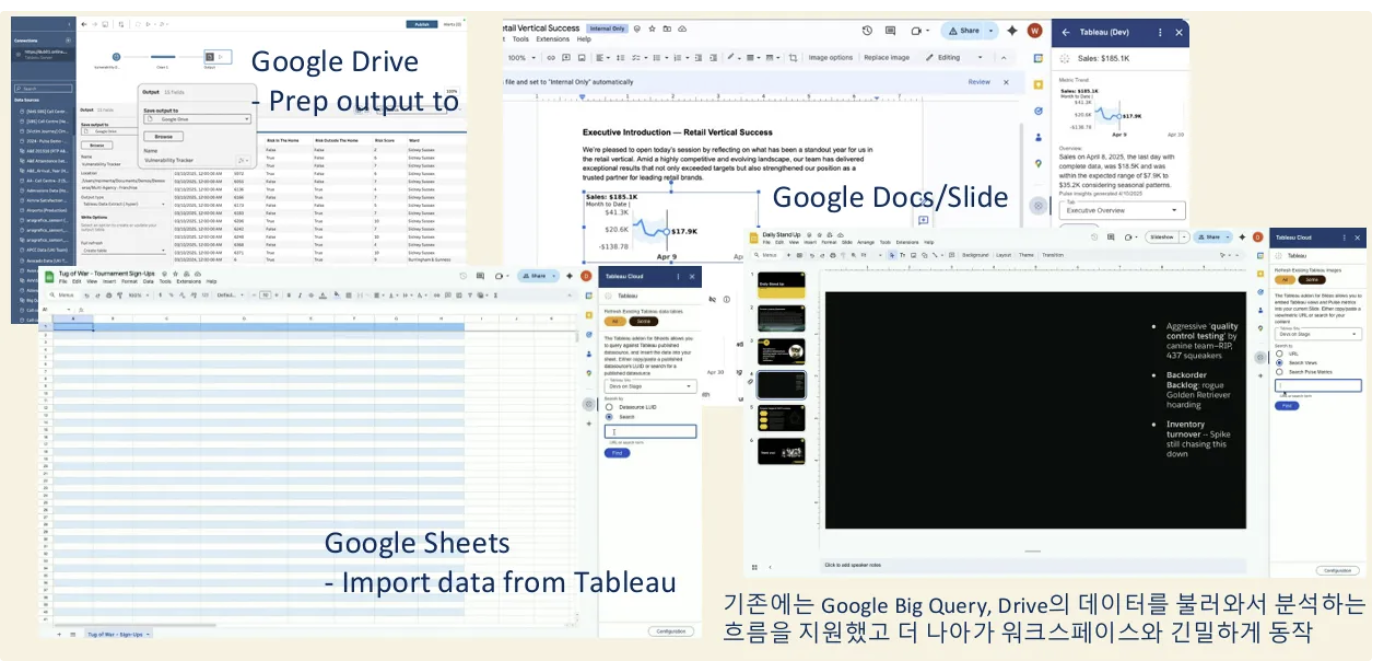The height and width of the screenshot is (663, 1378).
Task: Select Search Views radio in Slides panel
Action: pos(1281,362)
